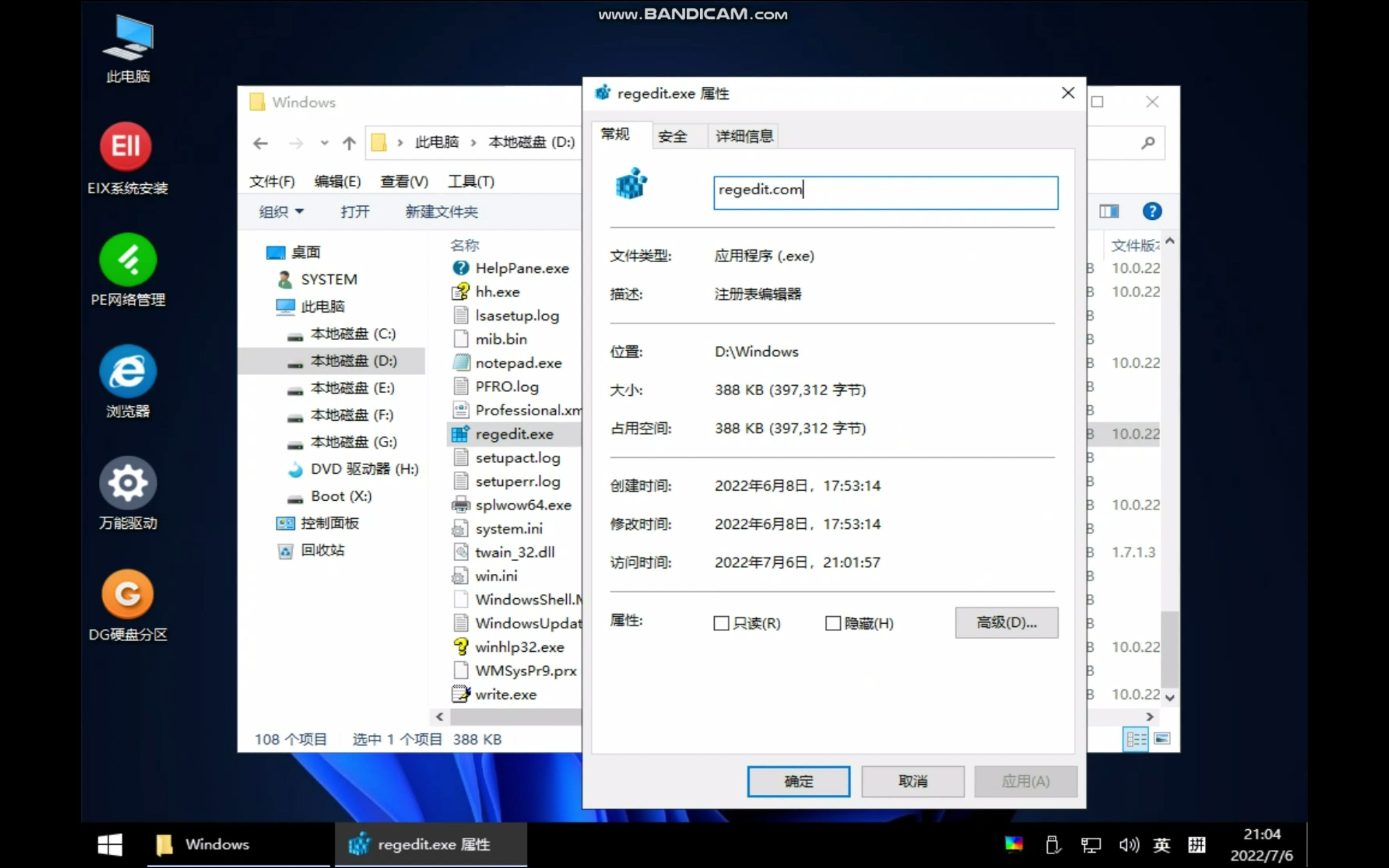
Task: Check the 隐藏(H) hidden attribute
Action: [834, 623]
